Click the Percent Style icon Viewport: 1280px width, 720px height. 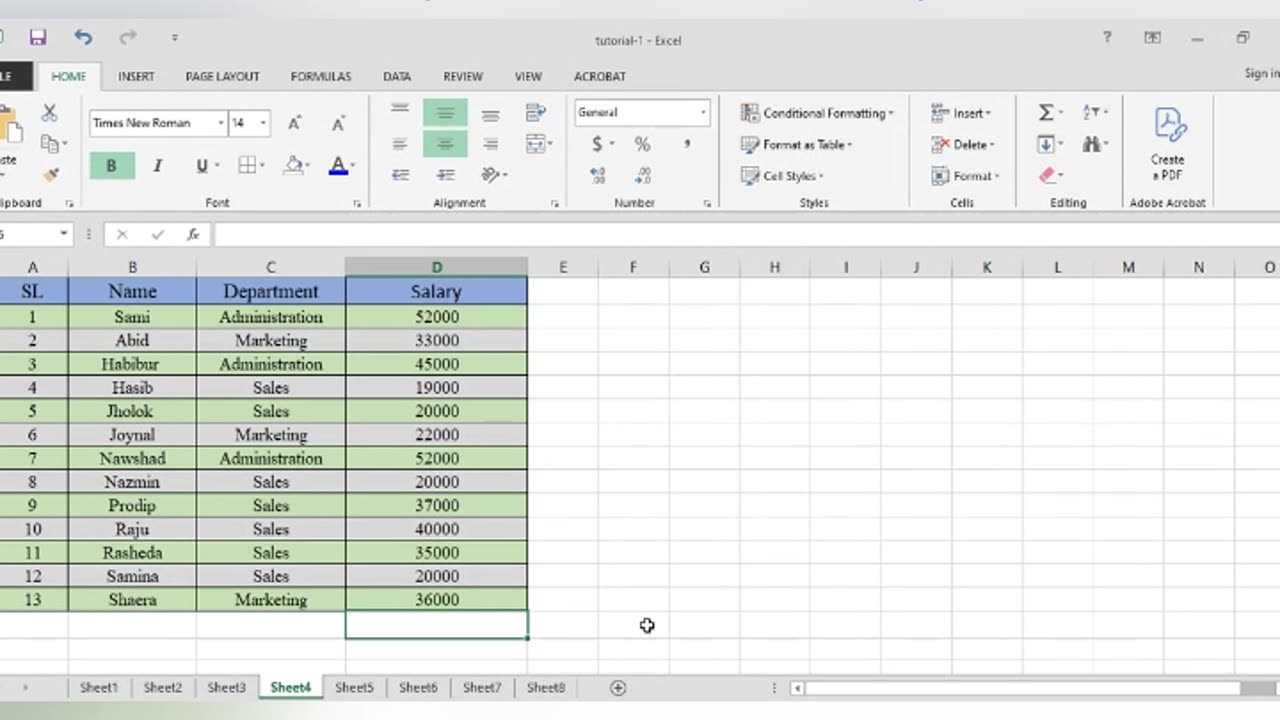tap(642, 144)
